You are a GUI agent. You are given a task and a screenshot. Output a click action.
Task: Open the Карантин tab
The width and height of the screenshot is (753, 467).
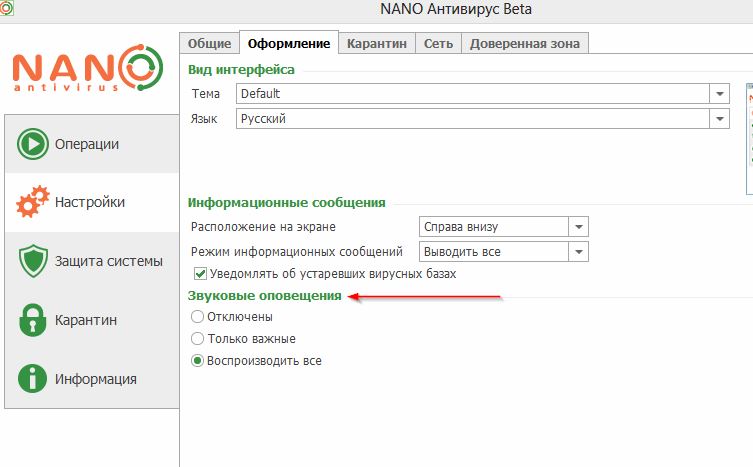coord(375,43)
